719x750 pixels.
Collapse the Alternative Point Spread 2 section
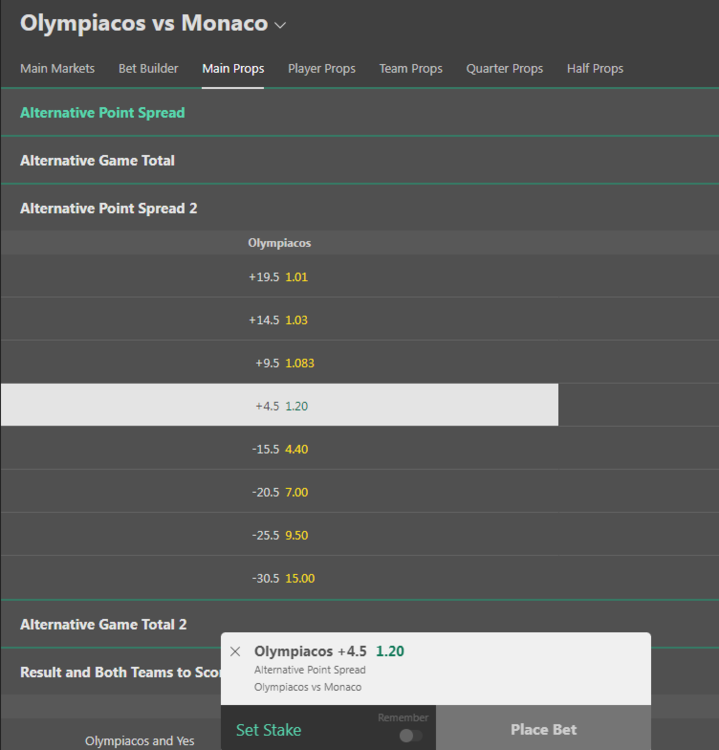tap(109, 208)
